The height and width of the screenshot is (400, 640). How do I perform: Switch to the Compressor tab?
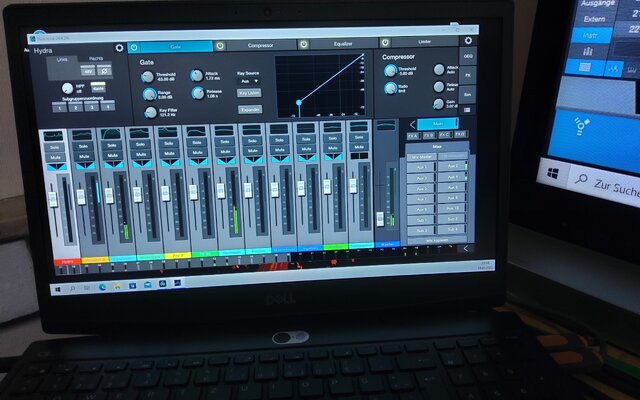click(261, 45)
